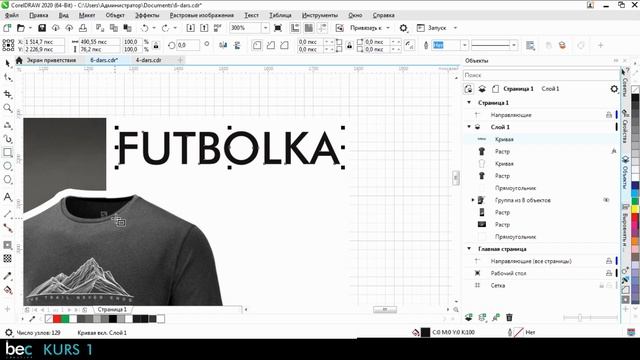
Task: Open the outline width dropdown
Action: pos(464,45)
